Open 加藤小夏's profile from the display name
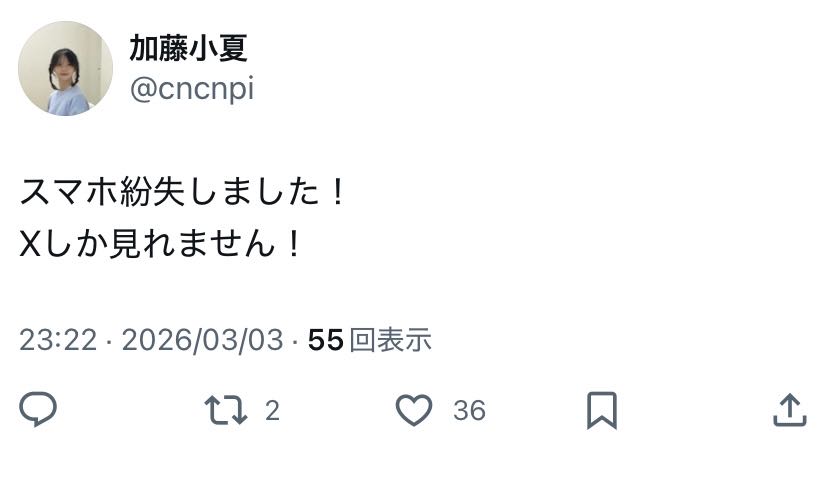Image resolution: width=828 pixels, height=491 pixels. (x=188, y=47)
